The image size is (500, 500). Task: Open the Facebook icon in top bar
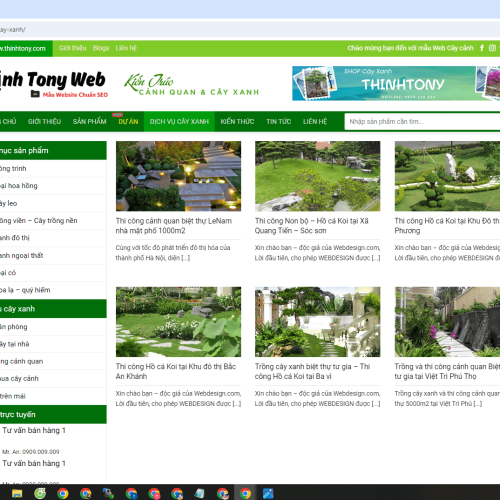482,48
